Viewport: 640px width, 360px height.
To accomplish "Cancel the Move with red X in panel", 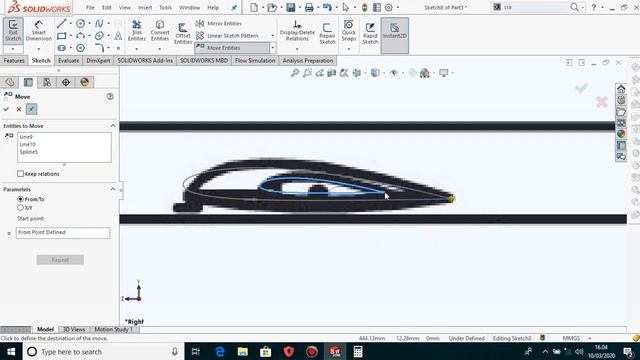I will [19, 109].
